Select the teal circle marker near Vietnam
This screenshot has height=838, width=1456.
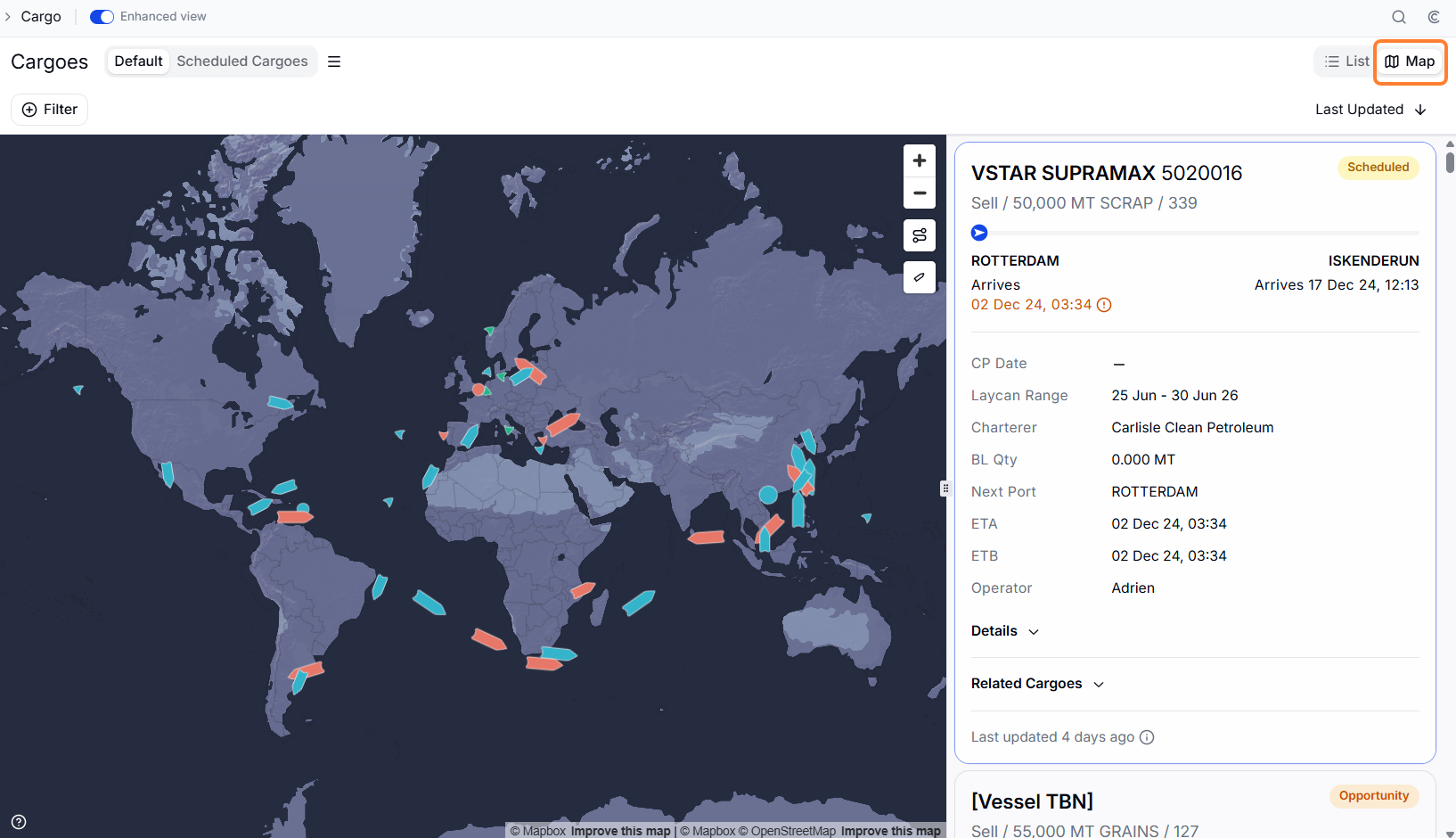(x=768, y=494)
